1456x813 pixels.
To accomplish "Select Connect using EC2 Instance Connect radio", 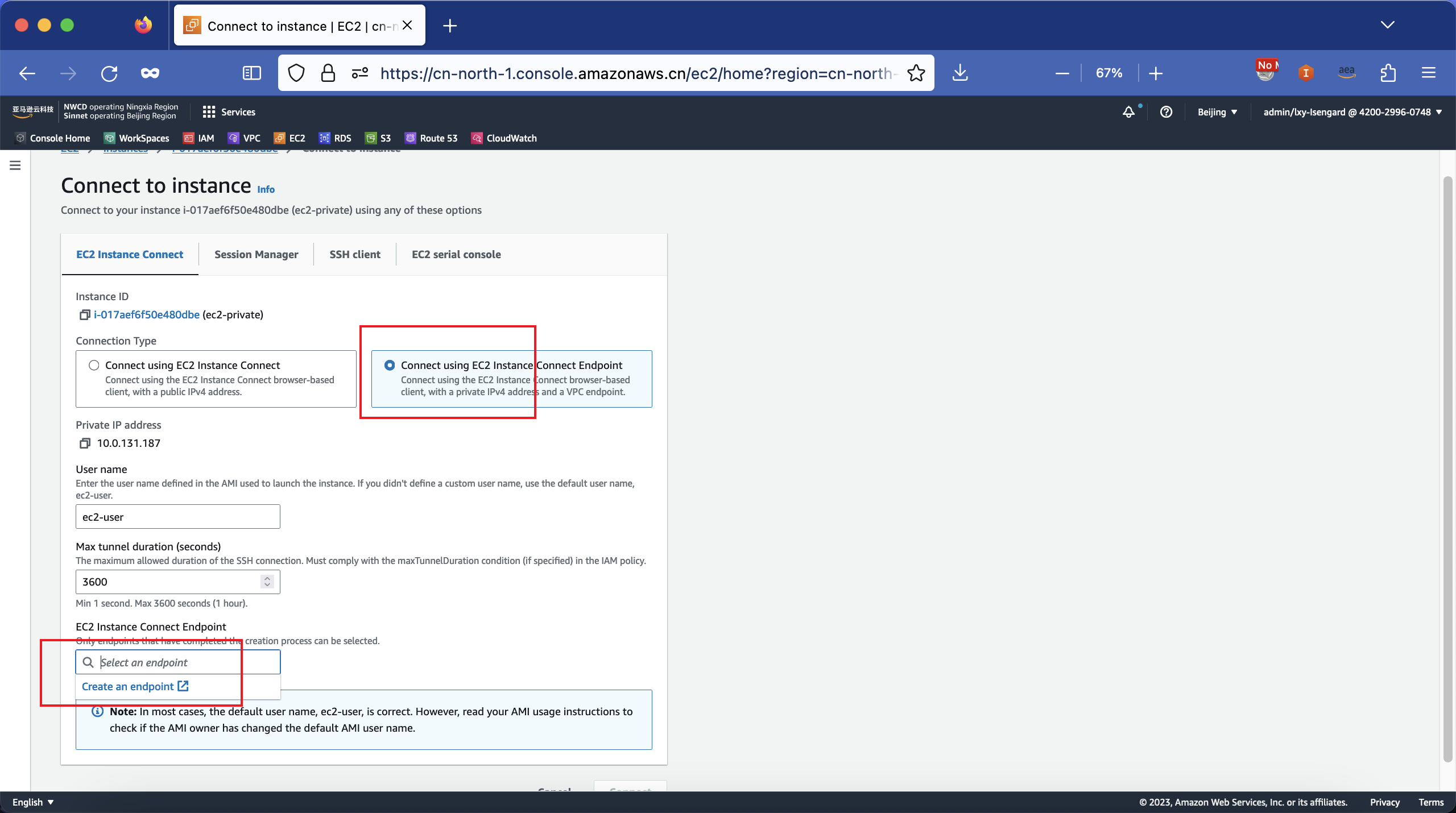I will point(94,366).
